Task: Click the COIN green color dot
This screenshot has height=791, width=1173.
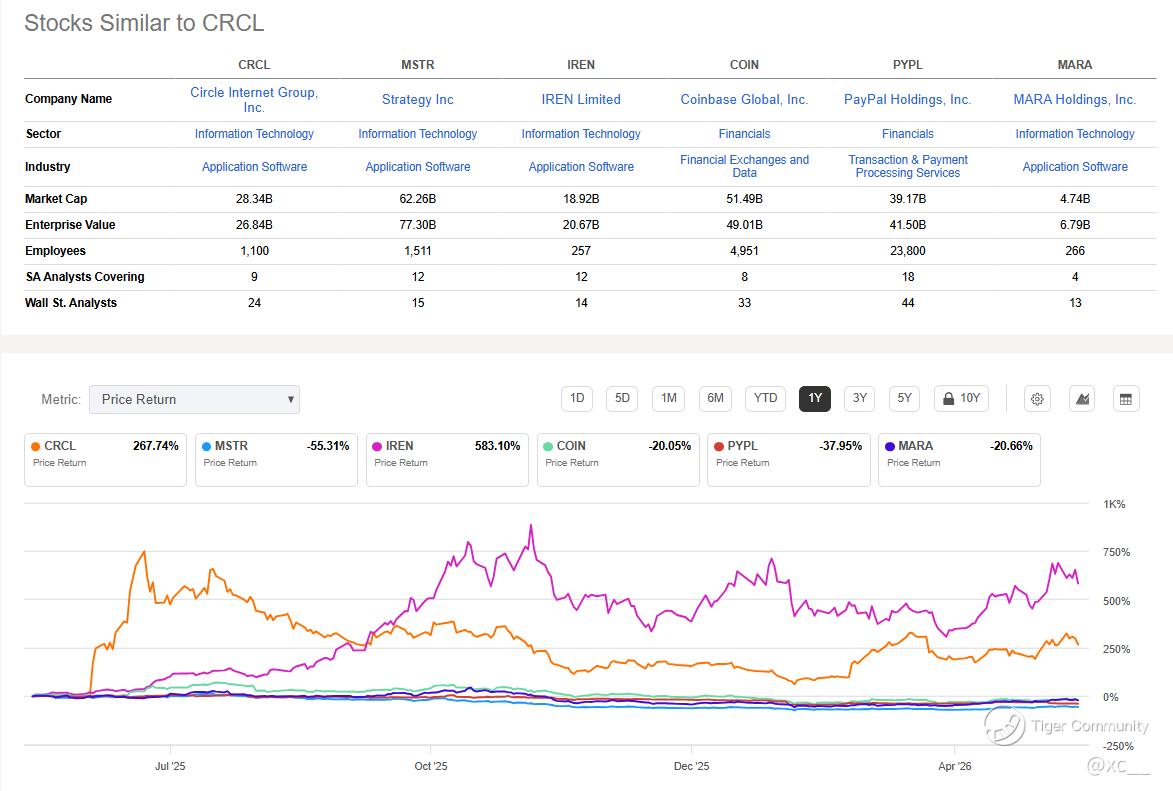Action: (x=548, y=446)
